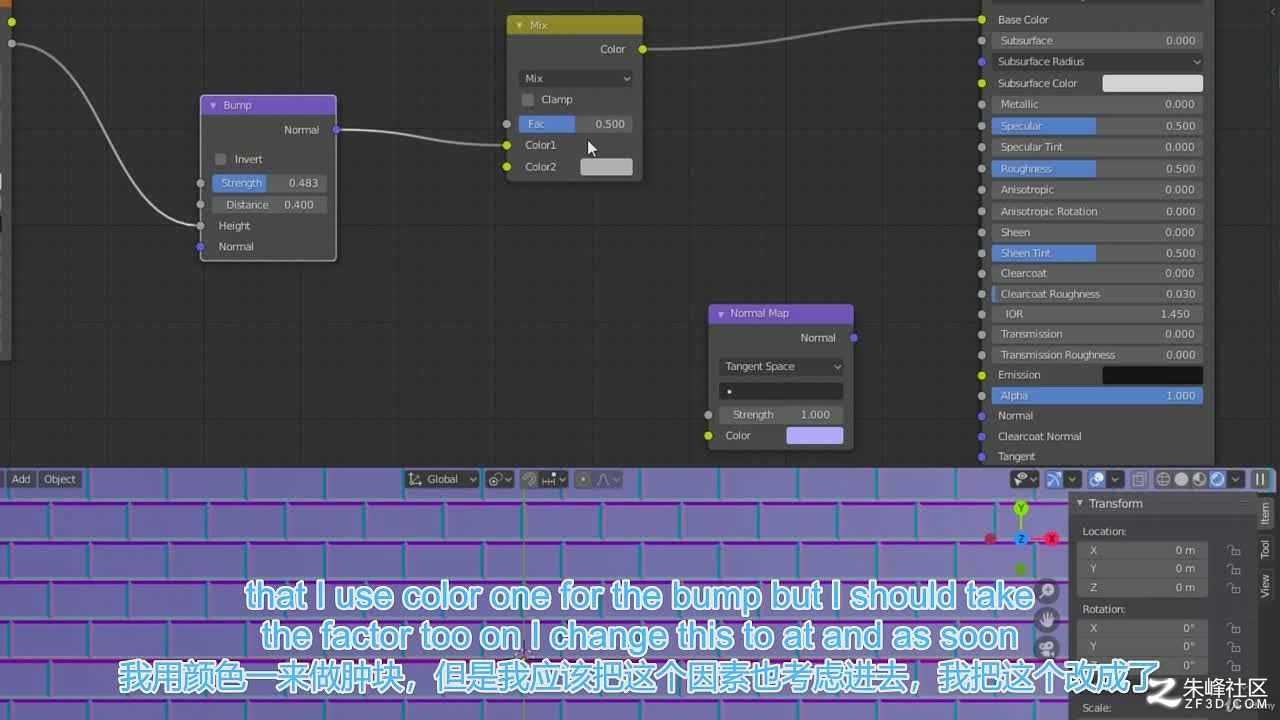This screenshot has height=720, width=1280.
Task: Switch to the Tool sidebar tab
Action: coord(1265,549)
